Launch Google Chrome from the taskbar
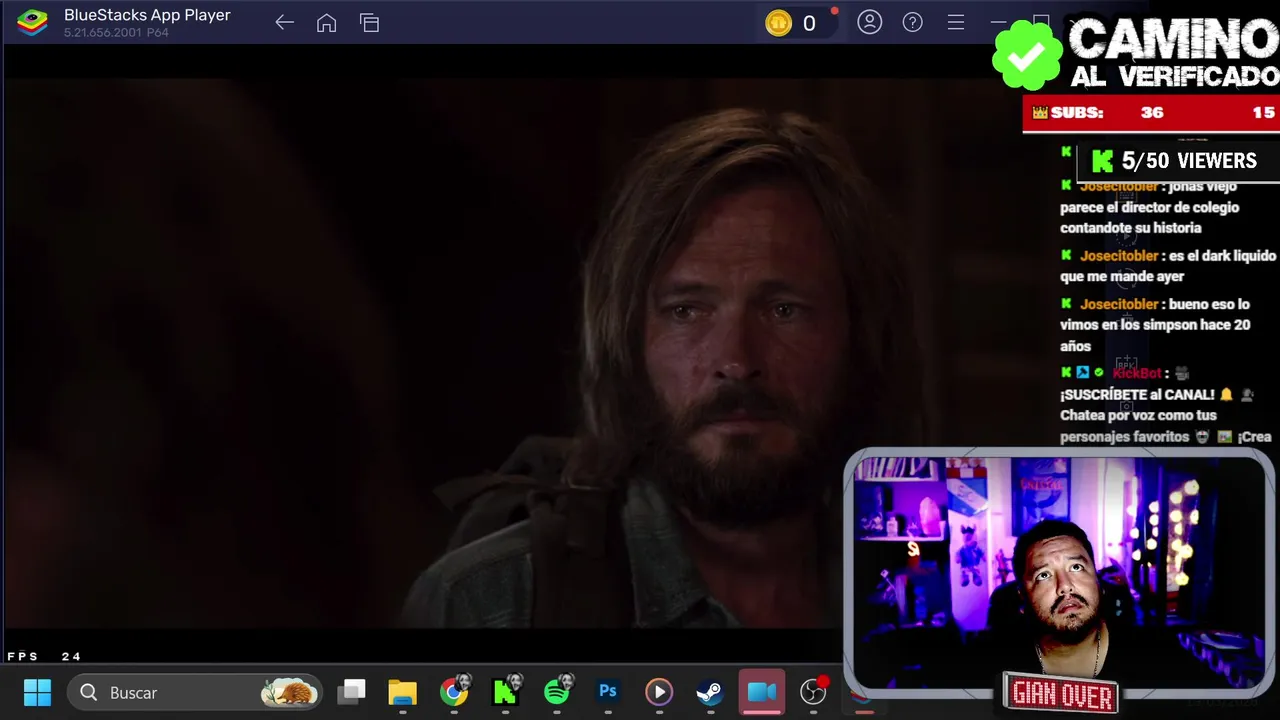This screenshot has width=1280, height=720. [454, 692]
